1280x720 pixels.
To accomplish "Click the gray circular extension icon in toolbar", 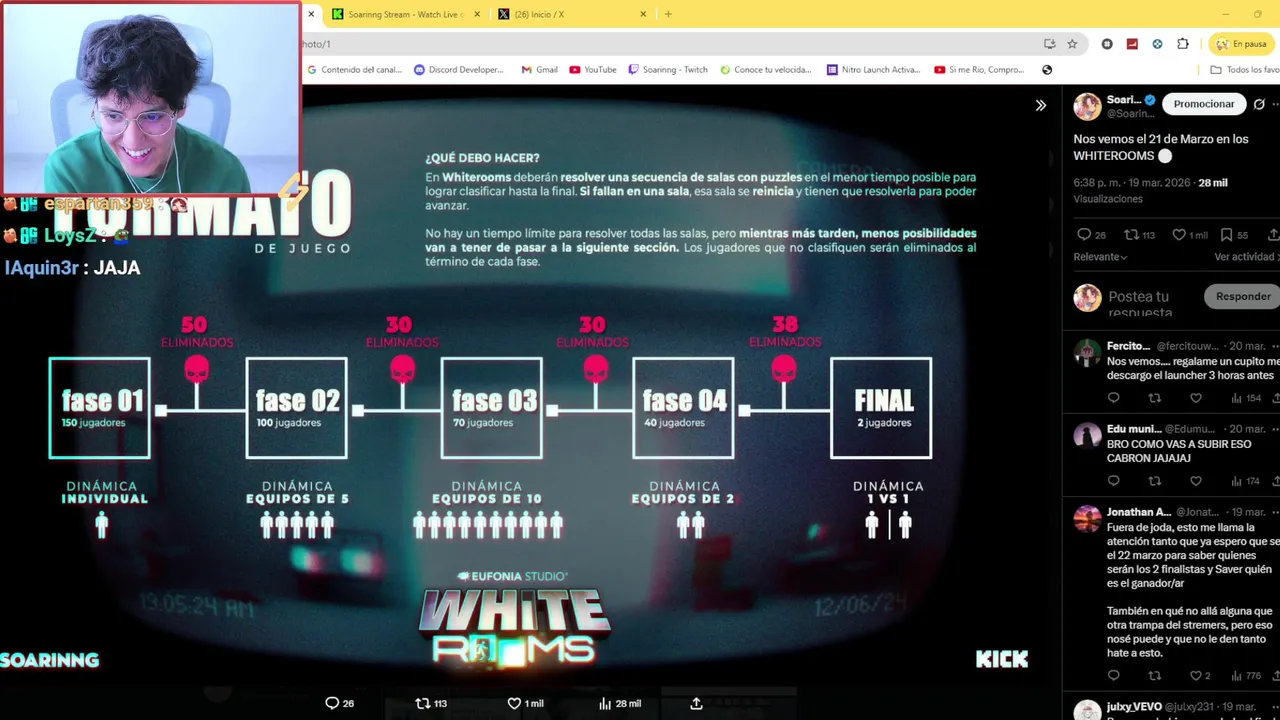I will tap(1107, 44).
